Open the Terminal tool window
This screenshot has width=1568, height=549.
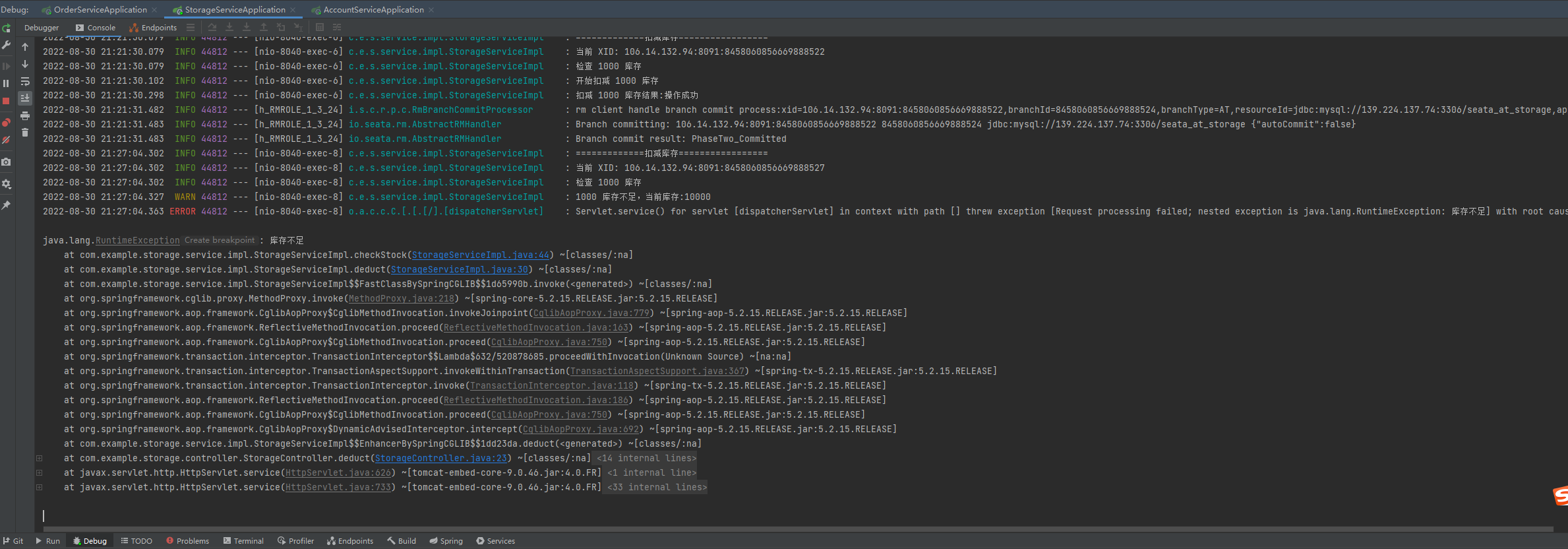[243, 540]
